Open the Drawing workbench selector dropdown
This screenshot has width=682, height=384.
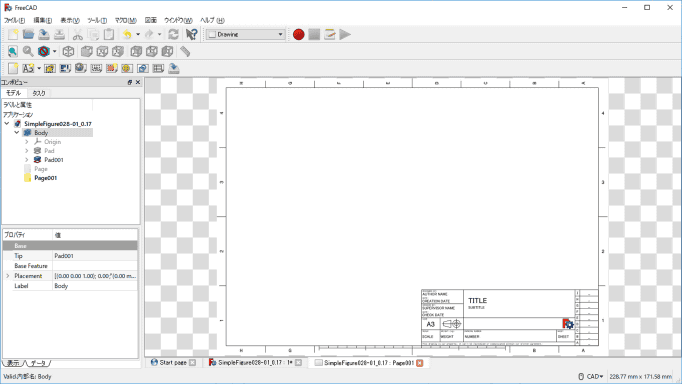[x=246, y=34]
